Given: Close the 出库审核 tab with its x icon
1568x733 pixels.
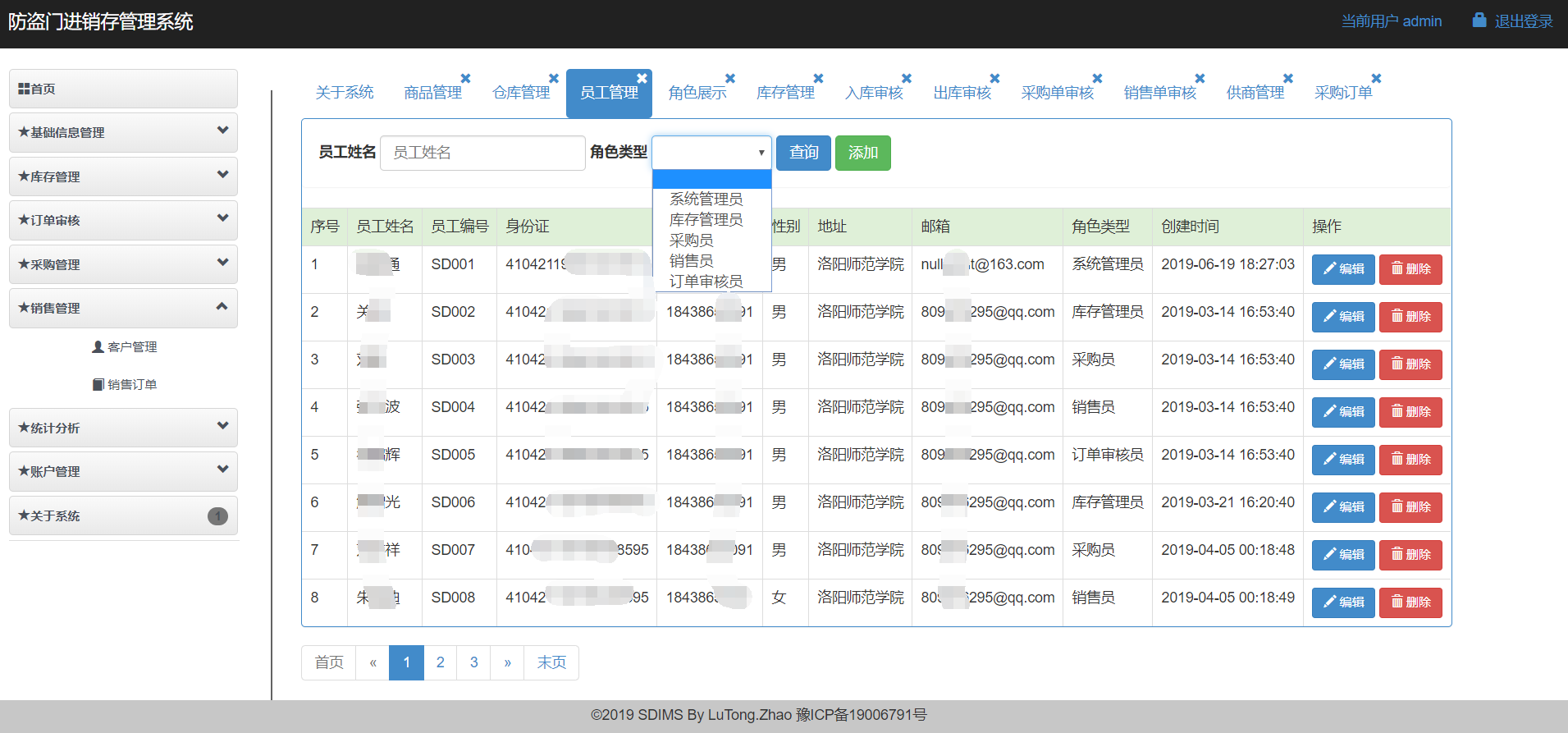Looking at the screenshot, I should click(994, 79).
